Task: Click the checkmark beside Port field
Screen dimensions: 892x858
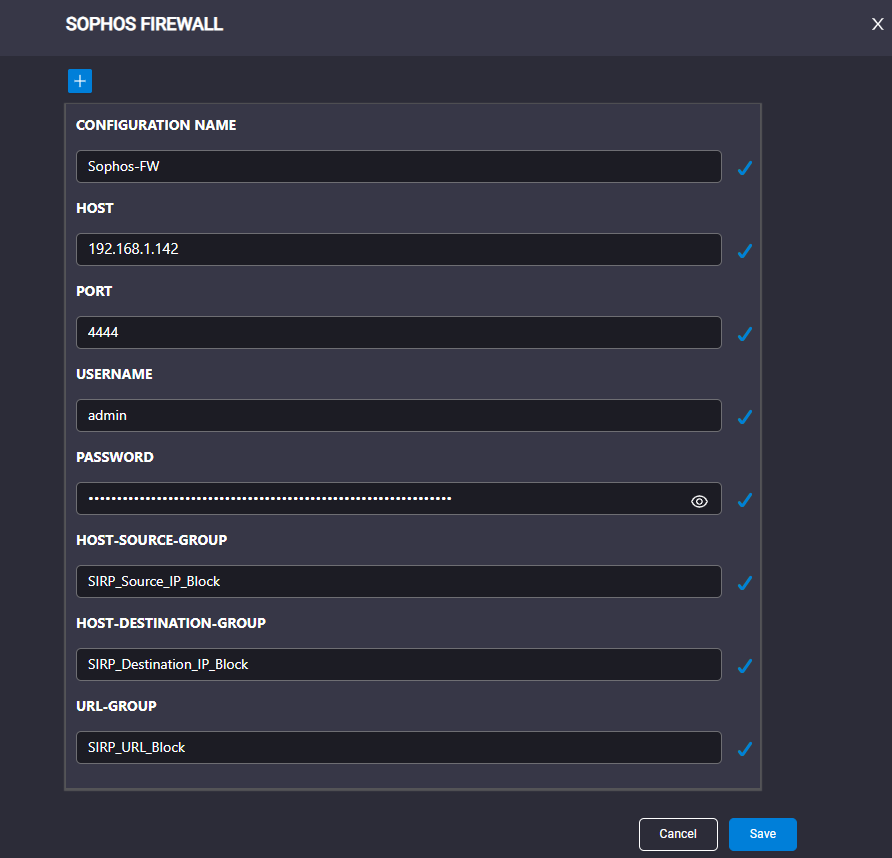Action: [745, 334]
